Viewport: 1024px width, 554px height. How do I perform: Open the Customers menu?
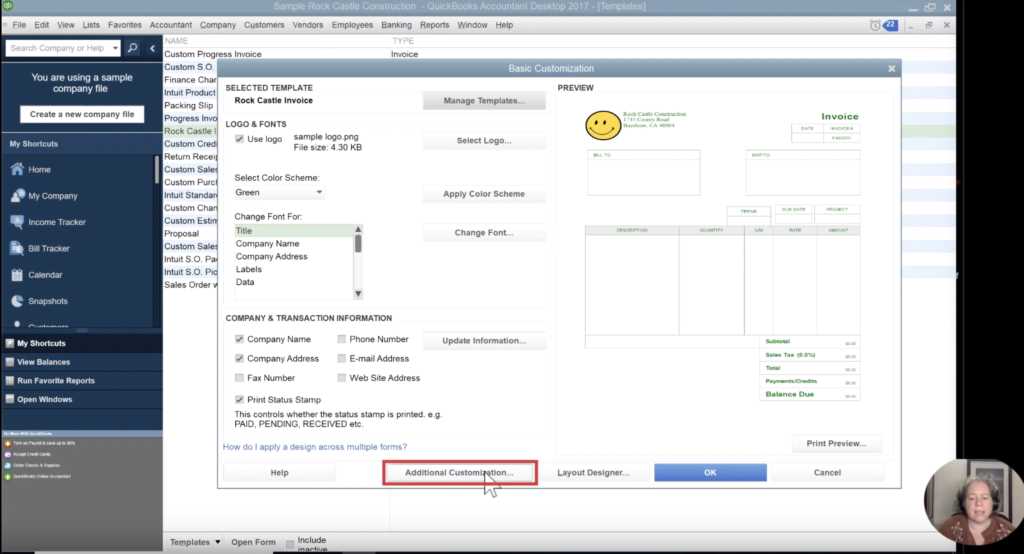264,25
